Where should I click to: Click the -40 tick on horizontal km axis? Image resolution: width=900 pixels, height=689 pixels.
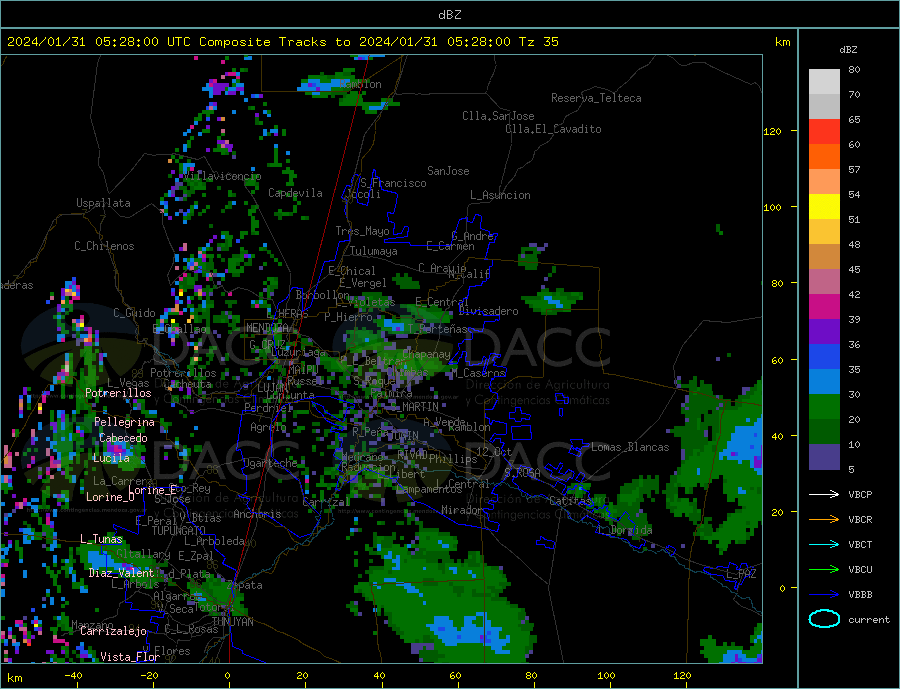73,675
